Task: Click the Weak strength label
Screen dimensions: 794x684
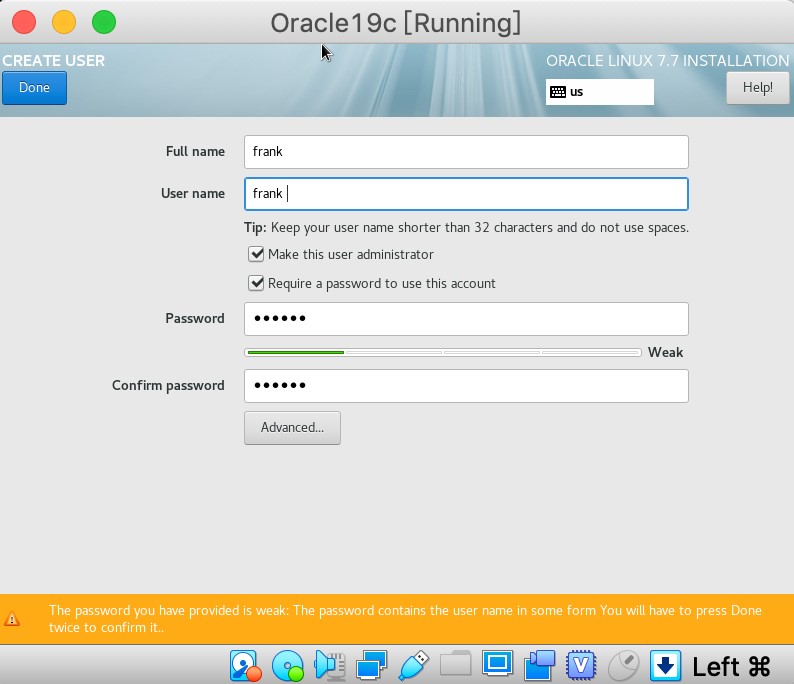Action: [x=665, y=352]
